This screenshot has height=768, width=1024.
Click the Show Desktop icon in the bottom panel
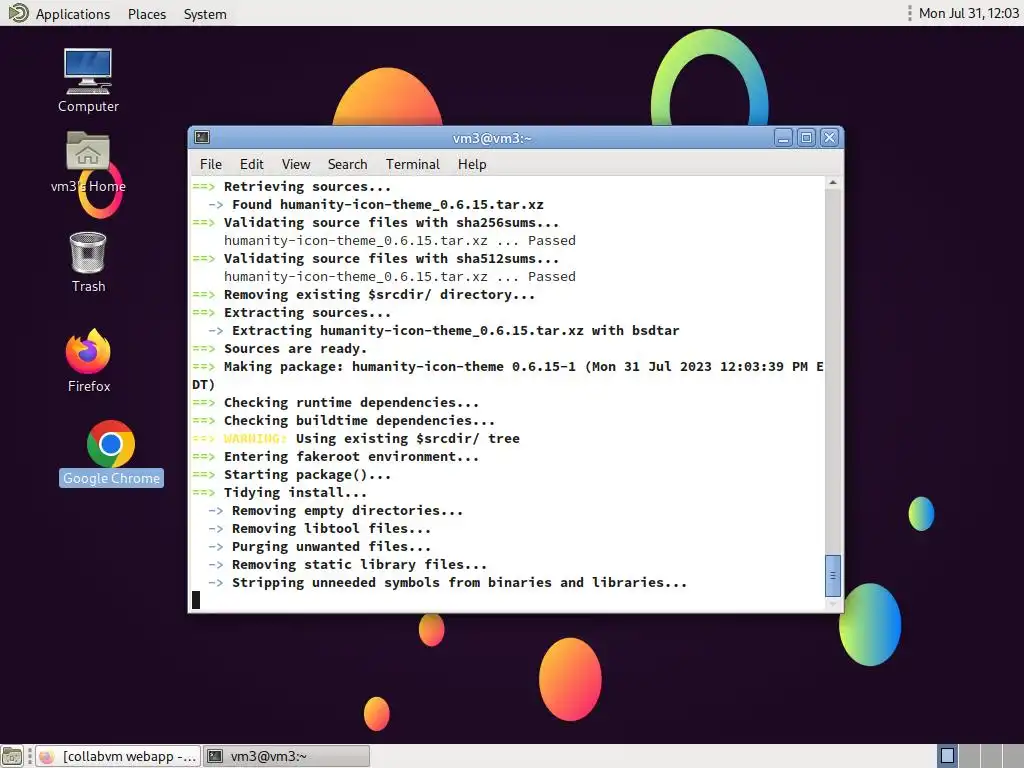12,756
